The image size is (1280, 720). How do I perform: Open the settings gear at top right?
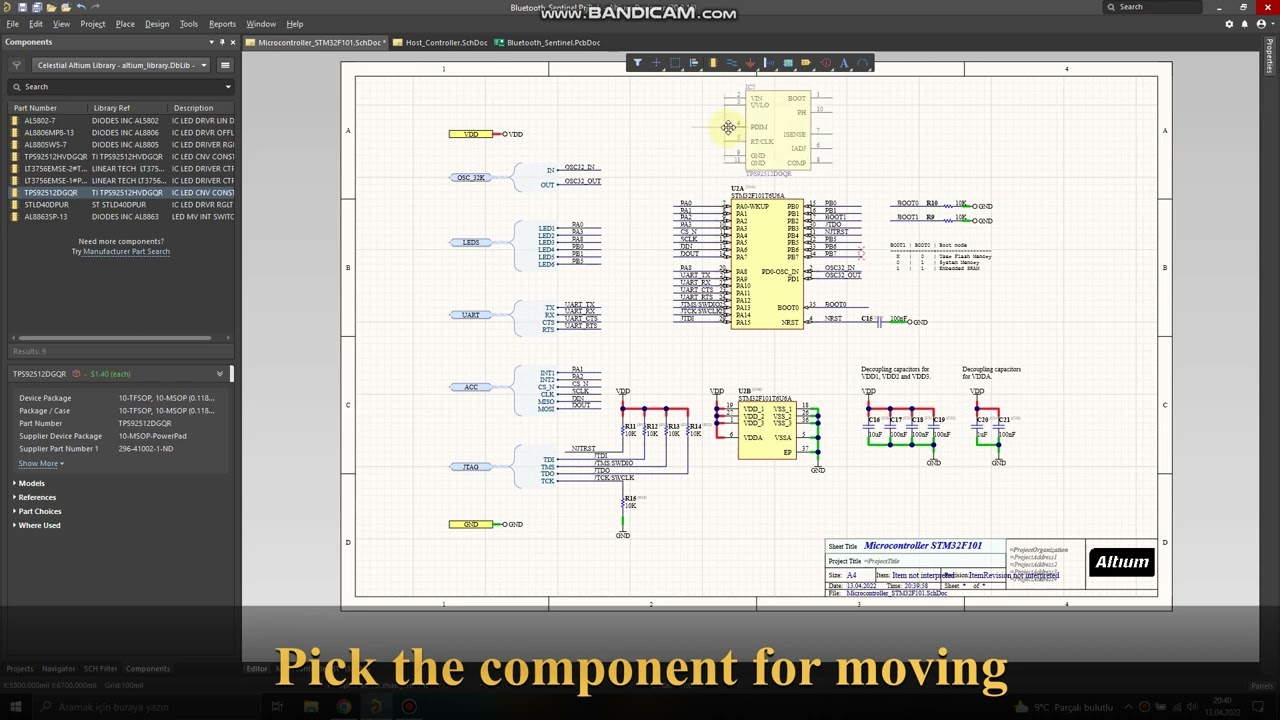(x=1229, y=24)
